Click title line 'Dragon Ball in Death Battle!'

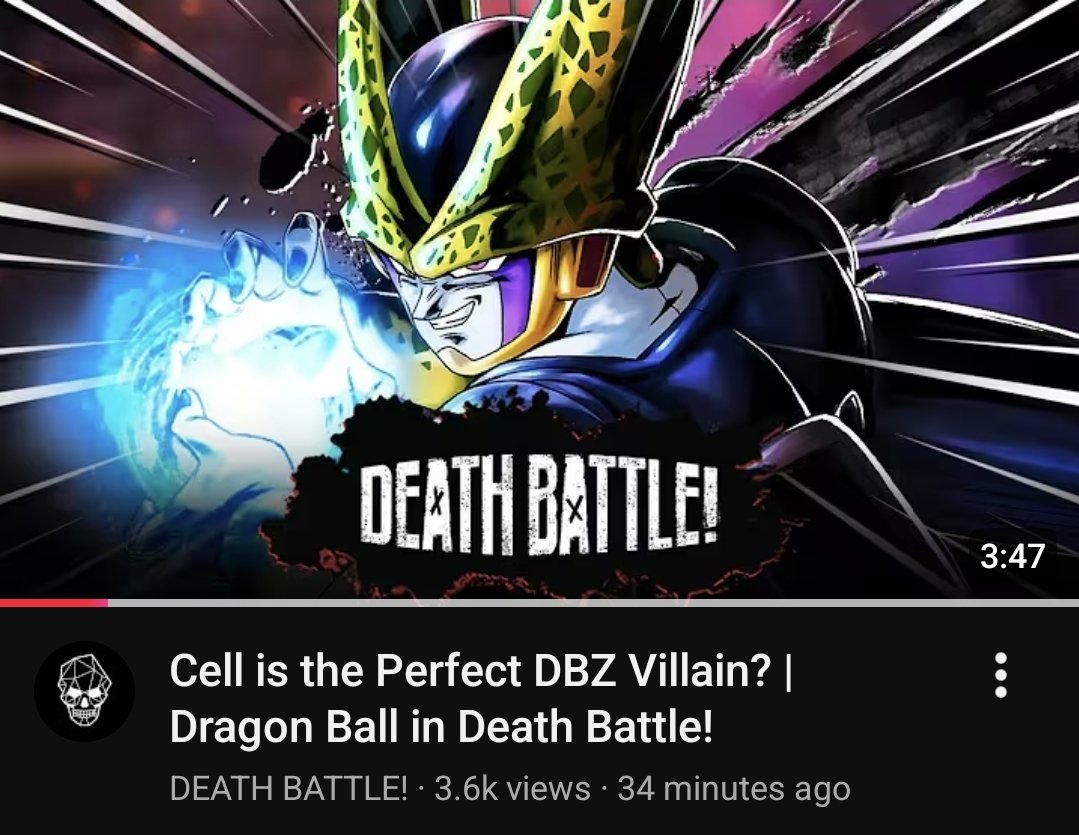441,726
